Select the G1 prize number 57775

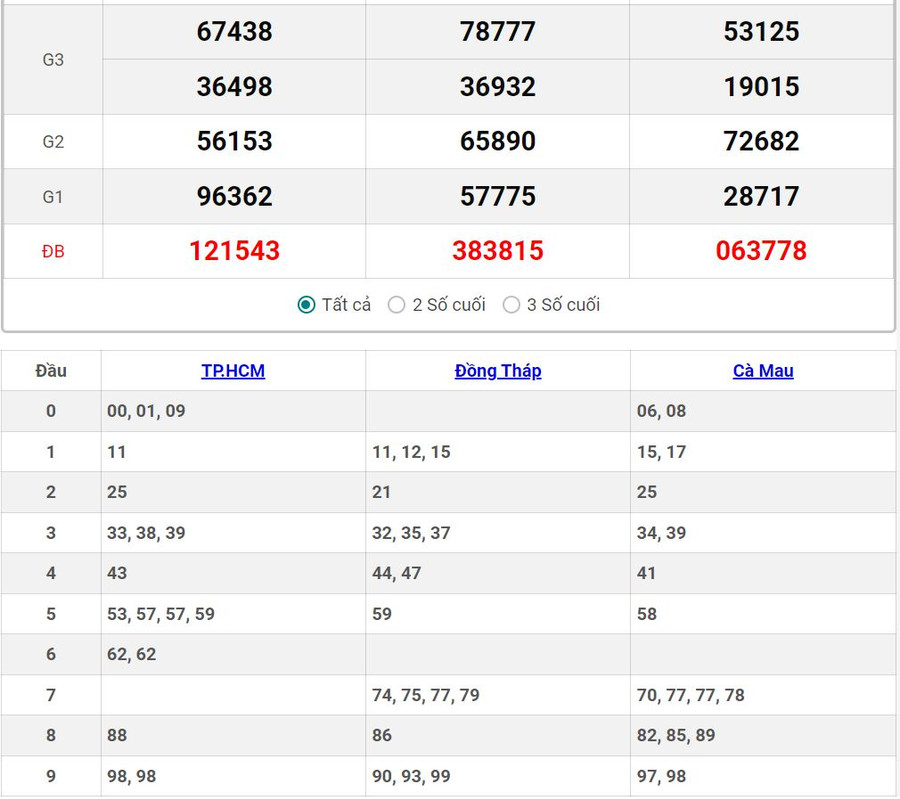[x=498, y=196]
